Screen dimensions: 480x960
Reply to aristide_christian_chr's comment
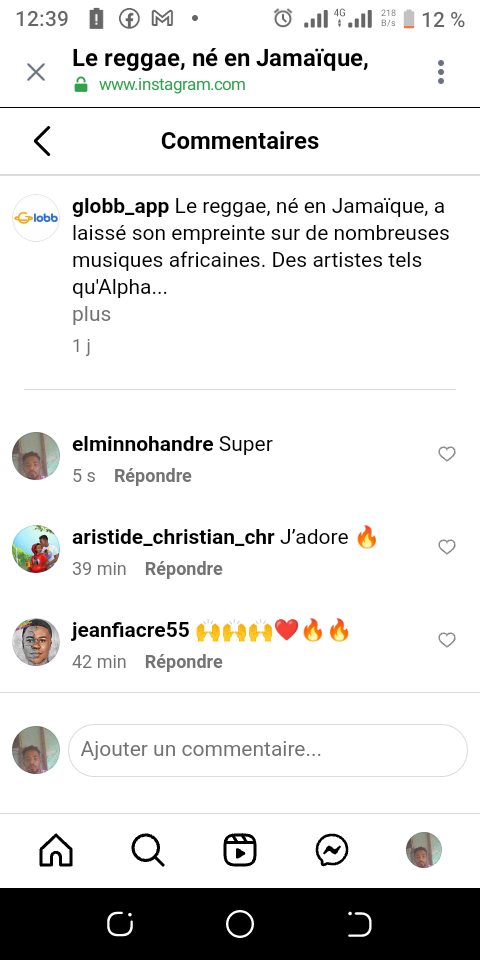(x=184, y=569)
